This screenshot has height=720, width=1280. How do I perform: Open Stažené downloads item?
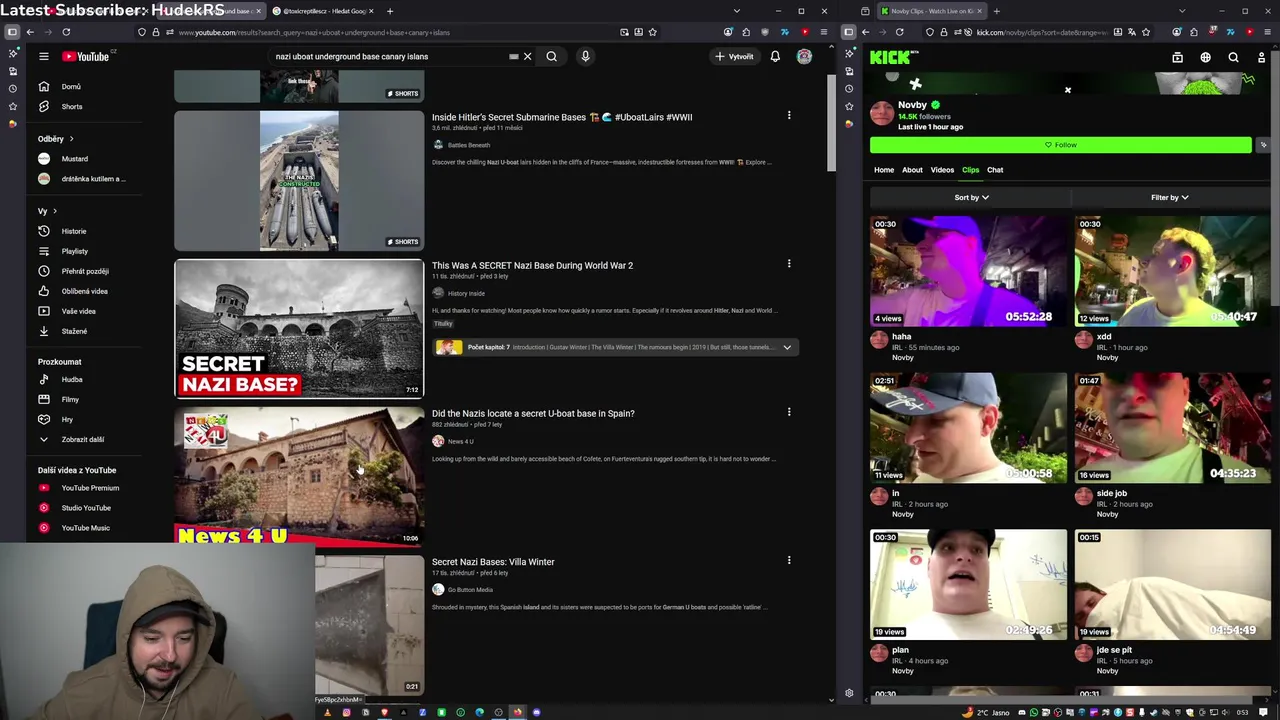(x=74, y=331)
